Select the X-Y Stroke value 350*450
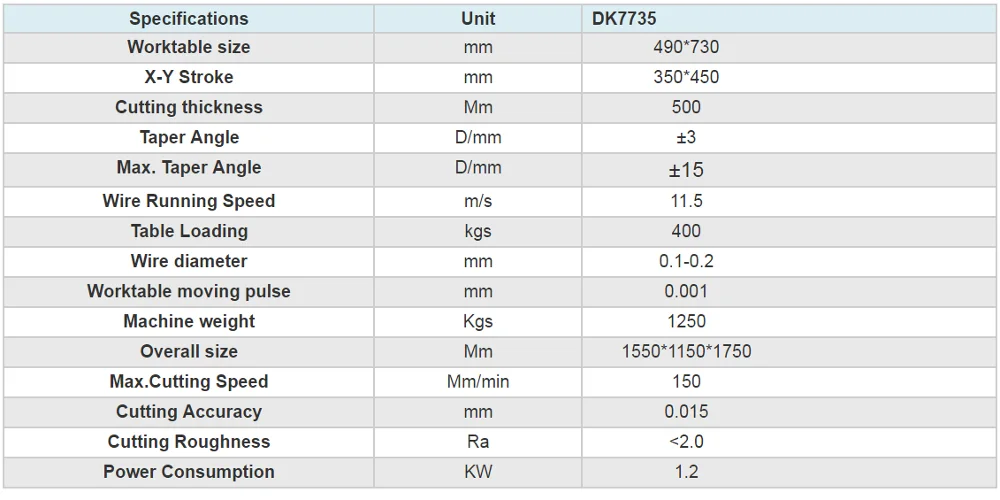The width and height of the screenshot is (1000, 500). (686, 77)
